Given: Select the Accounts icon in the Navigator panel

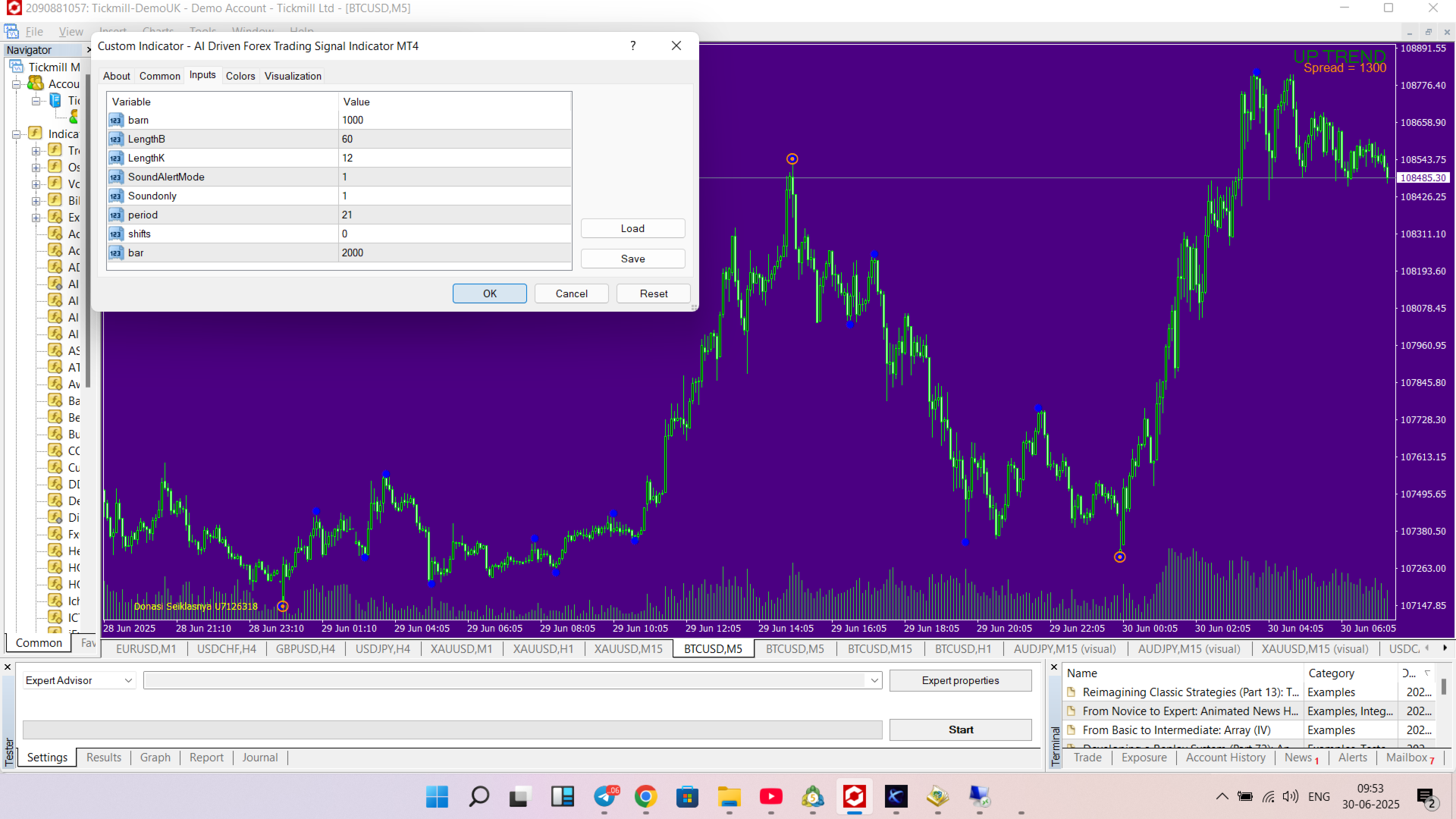Looking at the screenshot, I should 35,83.
